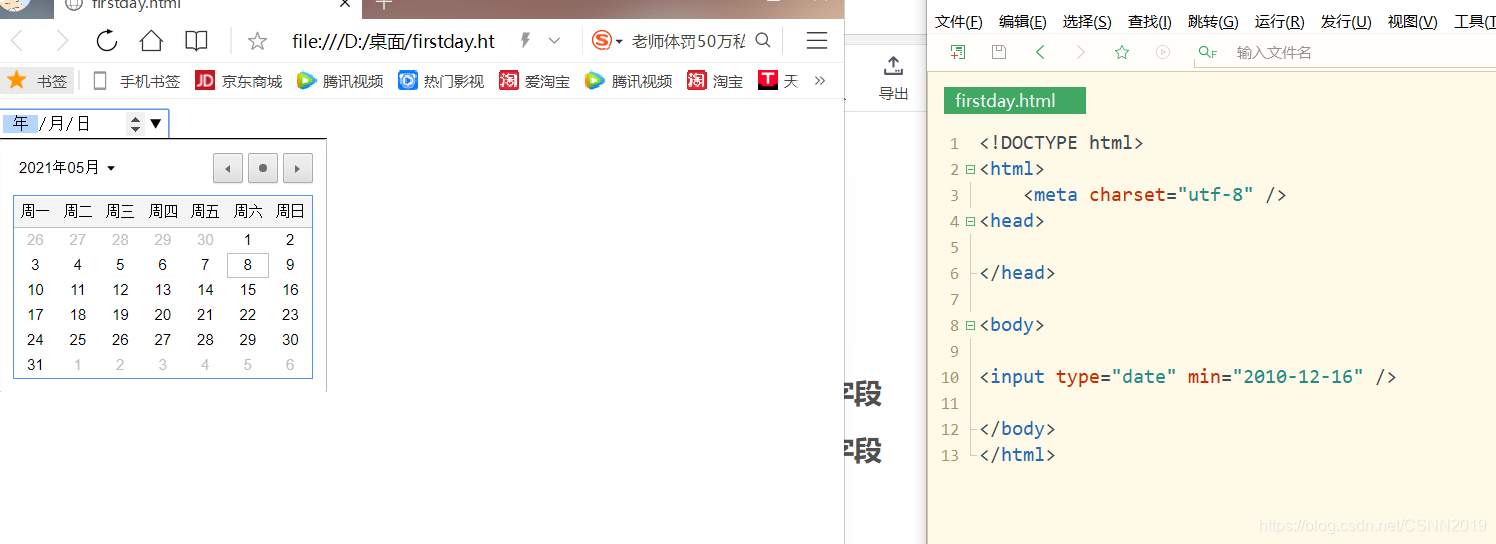
Task: Open the 手机书签 bookmark
Action: [138, 81]
